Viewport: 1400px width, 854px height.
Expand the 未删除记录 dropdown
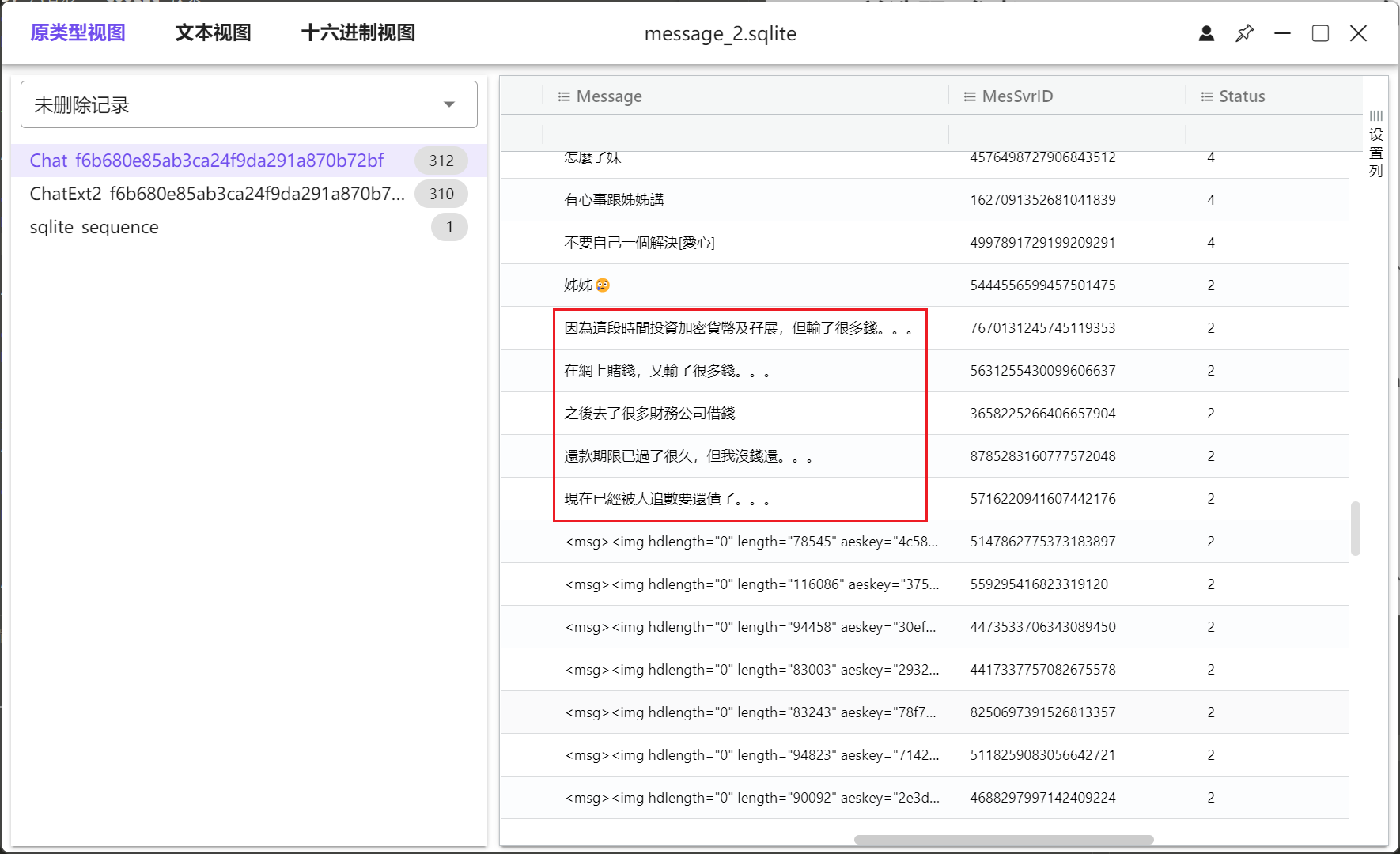coord(448,104)
